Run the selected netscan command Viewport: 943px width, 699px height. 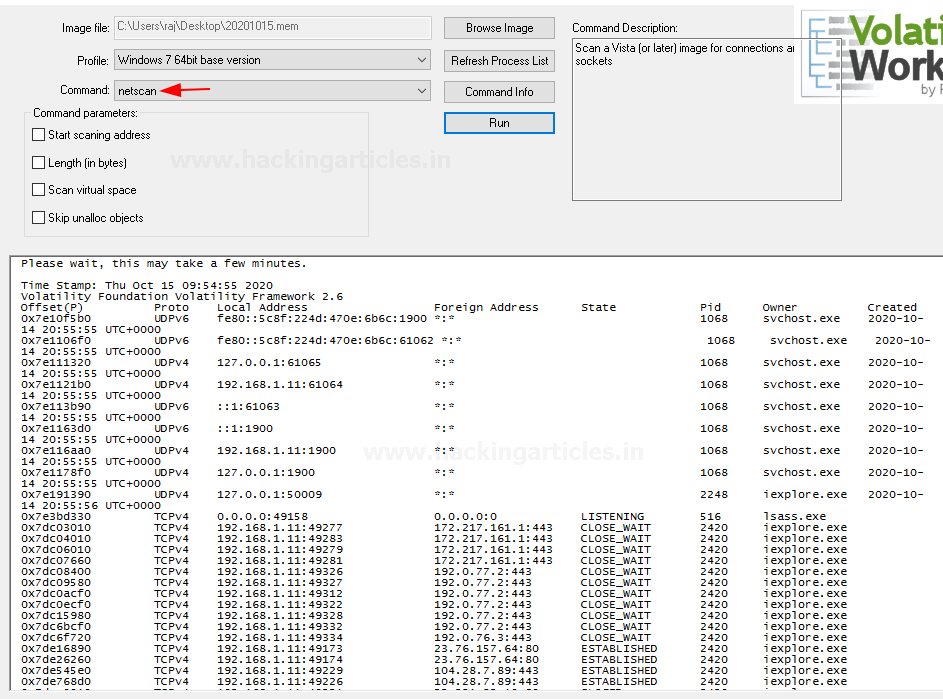point(499,123)
